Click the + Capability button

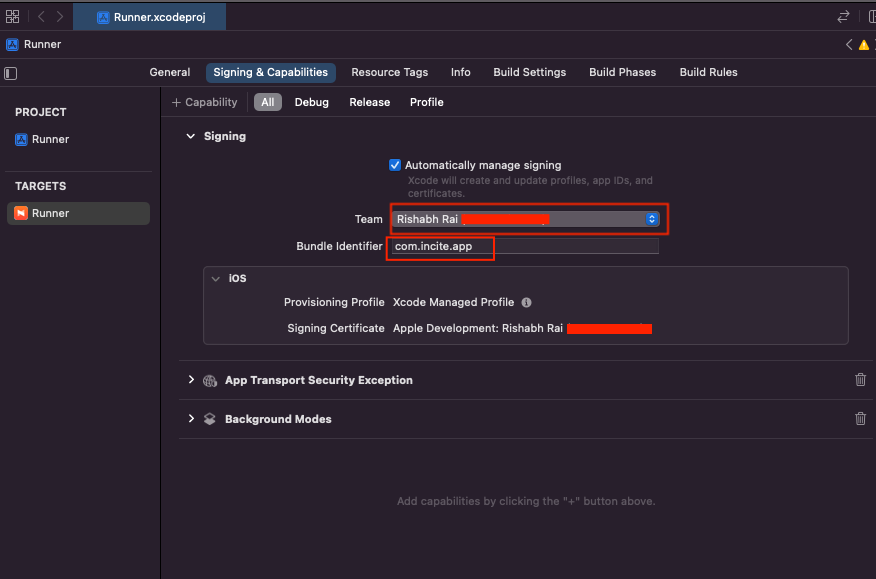click(x=205, y=102)
